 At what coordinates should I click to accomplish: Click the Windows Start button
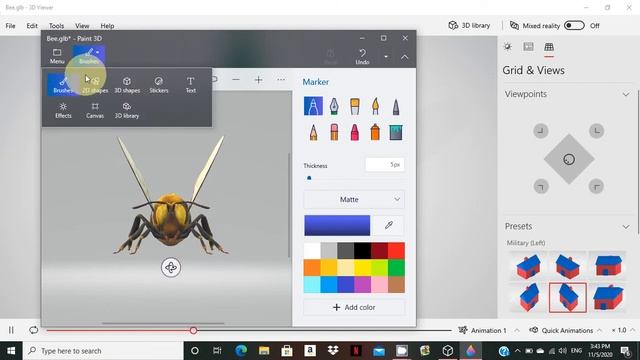(11, 351)
